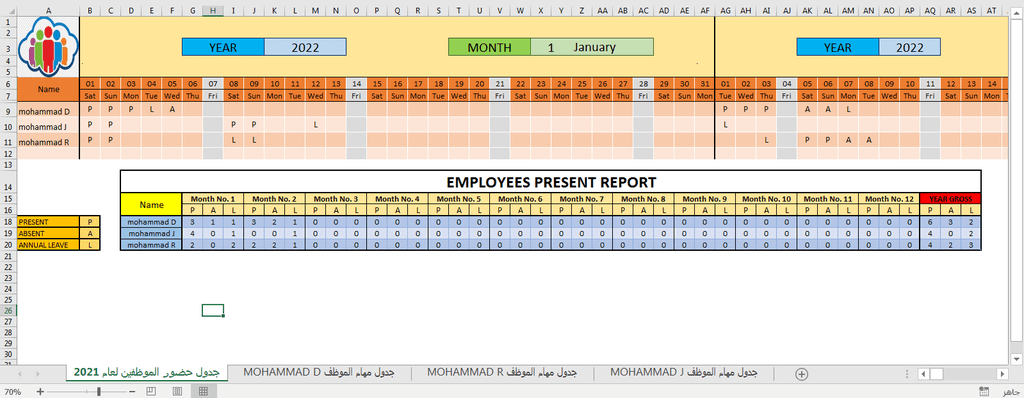Image resolution: width=1024 pixels, height=398 pixels.
Task: Click the ANNUAL LEAVE legend cell
Action: (x=48, y=244)
